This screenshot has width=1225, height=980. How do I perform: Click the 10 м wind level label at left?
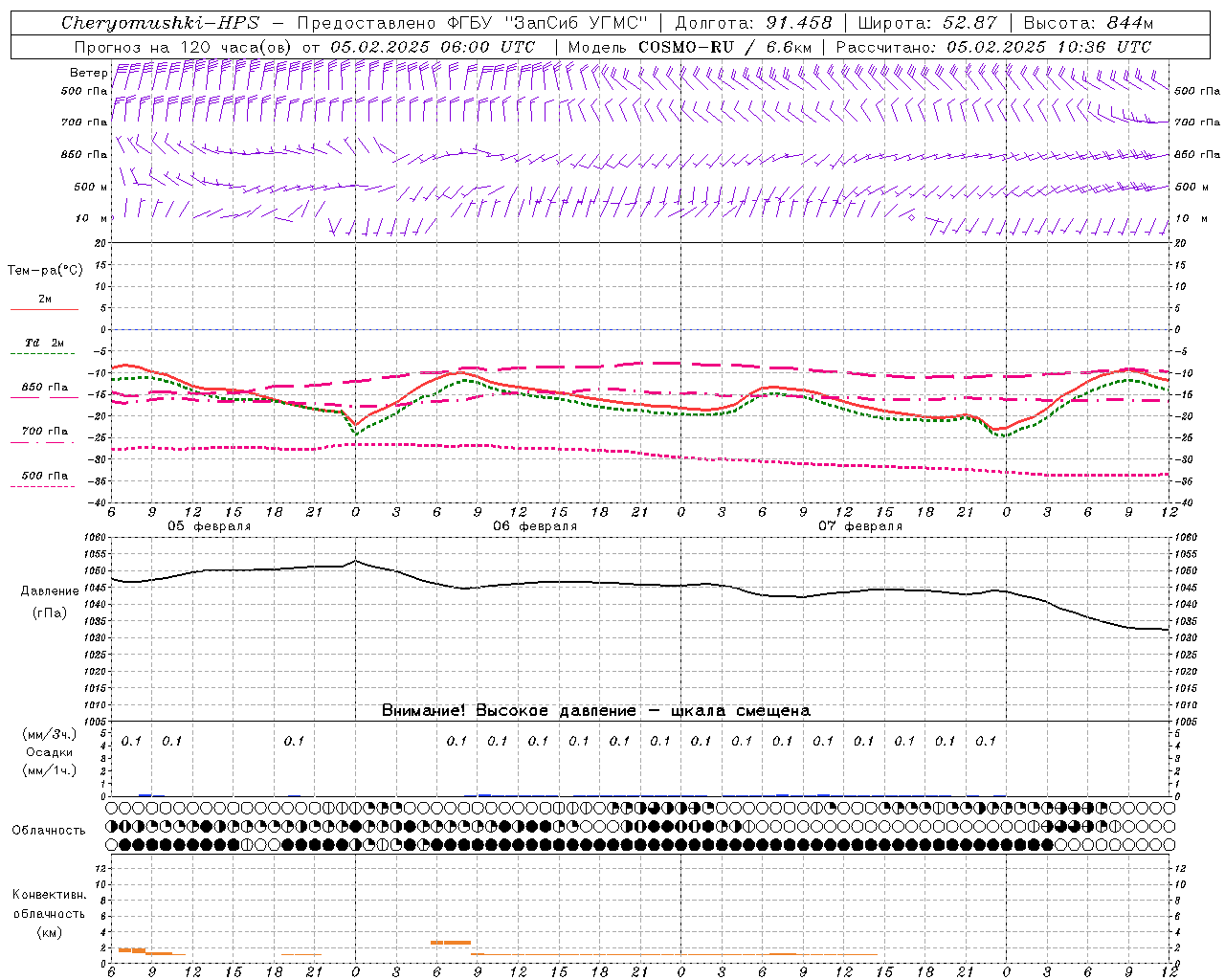(x=92, y=219)
